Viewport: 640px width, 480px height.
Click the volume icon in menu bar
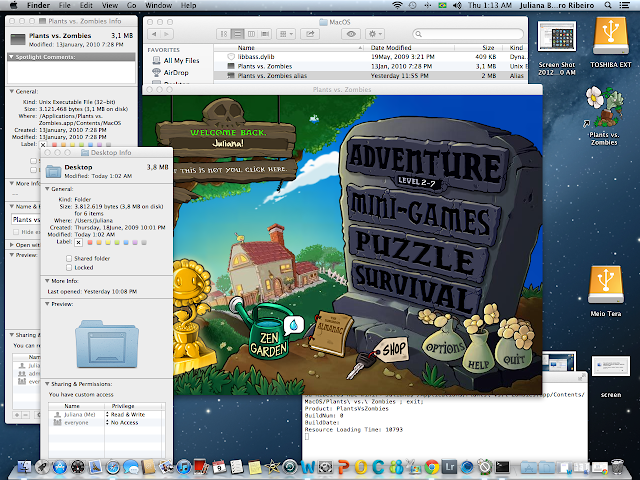457,5
